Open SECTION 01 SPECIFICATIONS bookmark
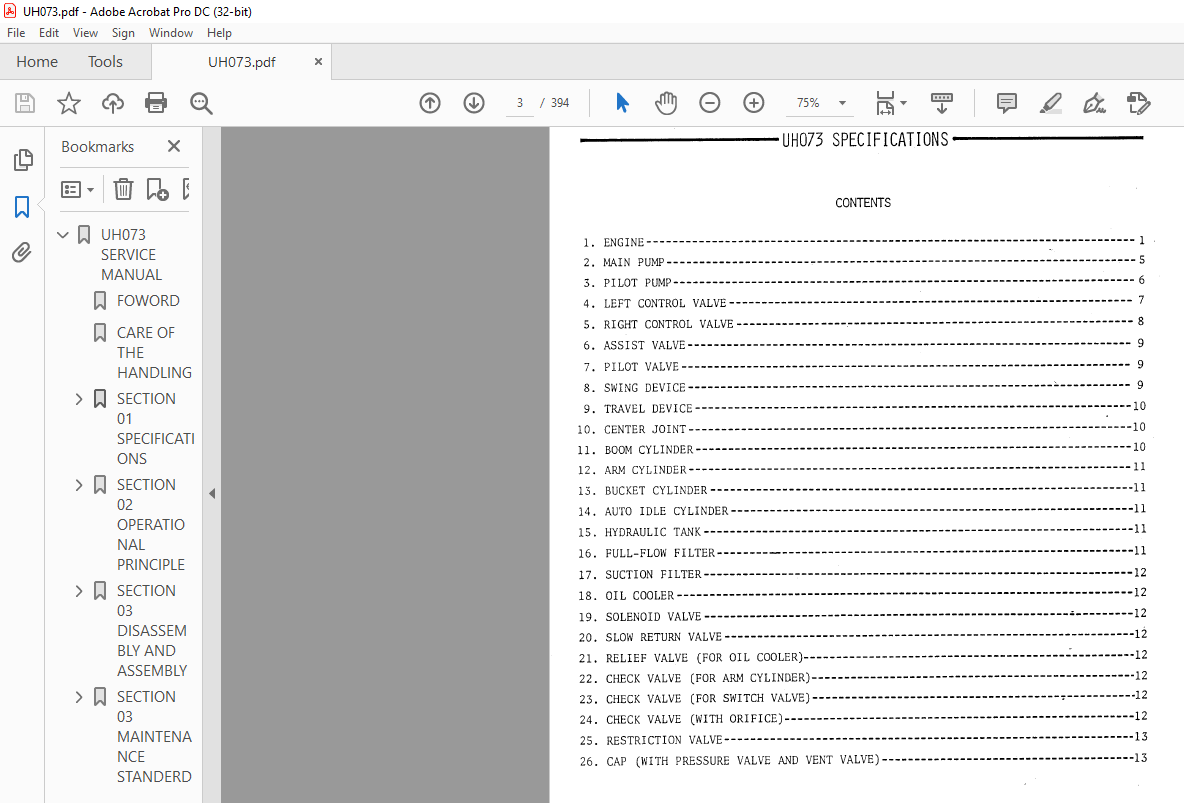The width and height of the screenshot is (1184, 803). [156, 428]
